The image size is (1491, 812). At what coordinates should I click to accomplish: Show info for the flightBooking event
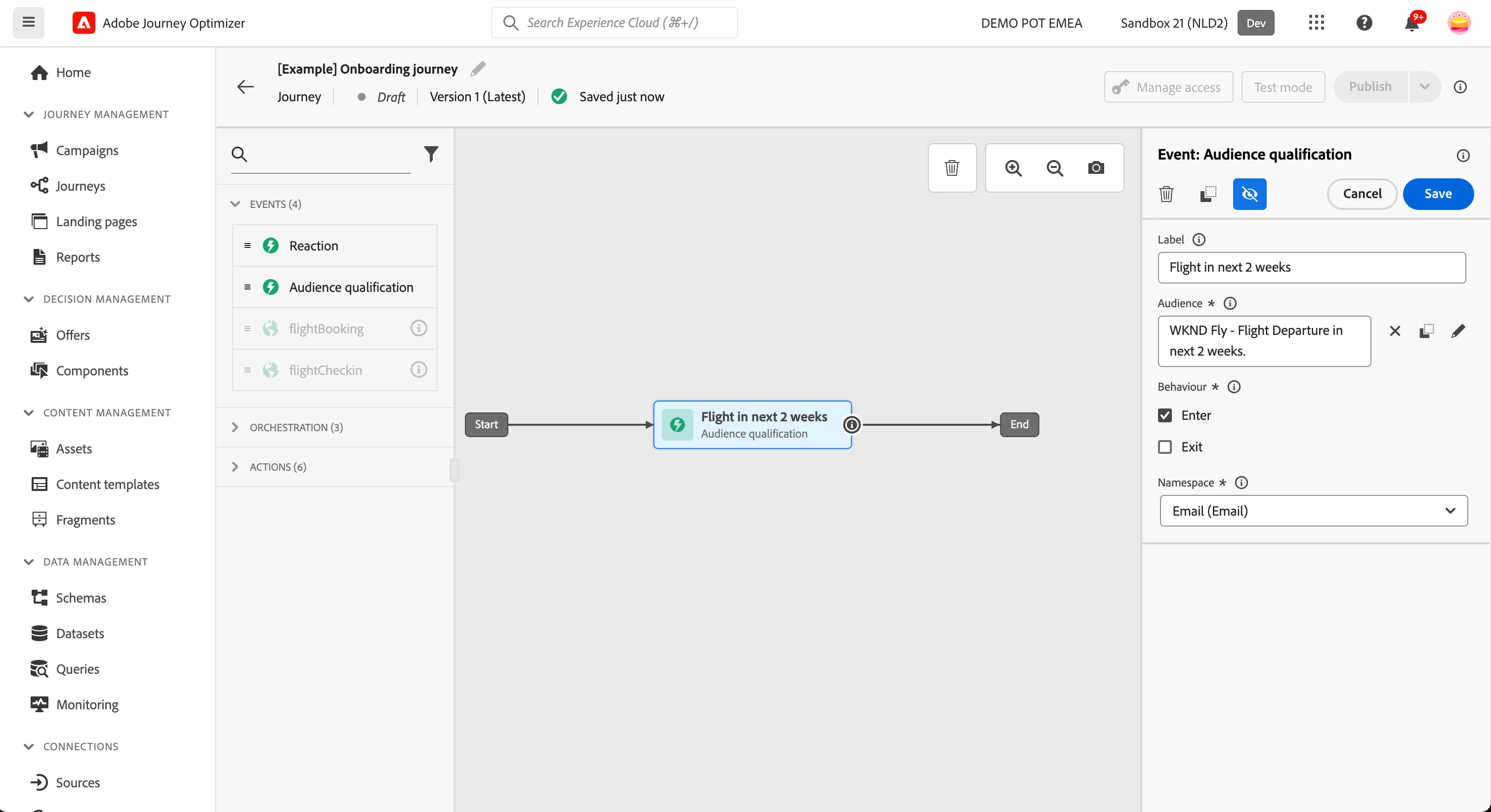tap(418, 328)
